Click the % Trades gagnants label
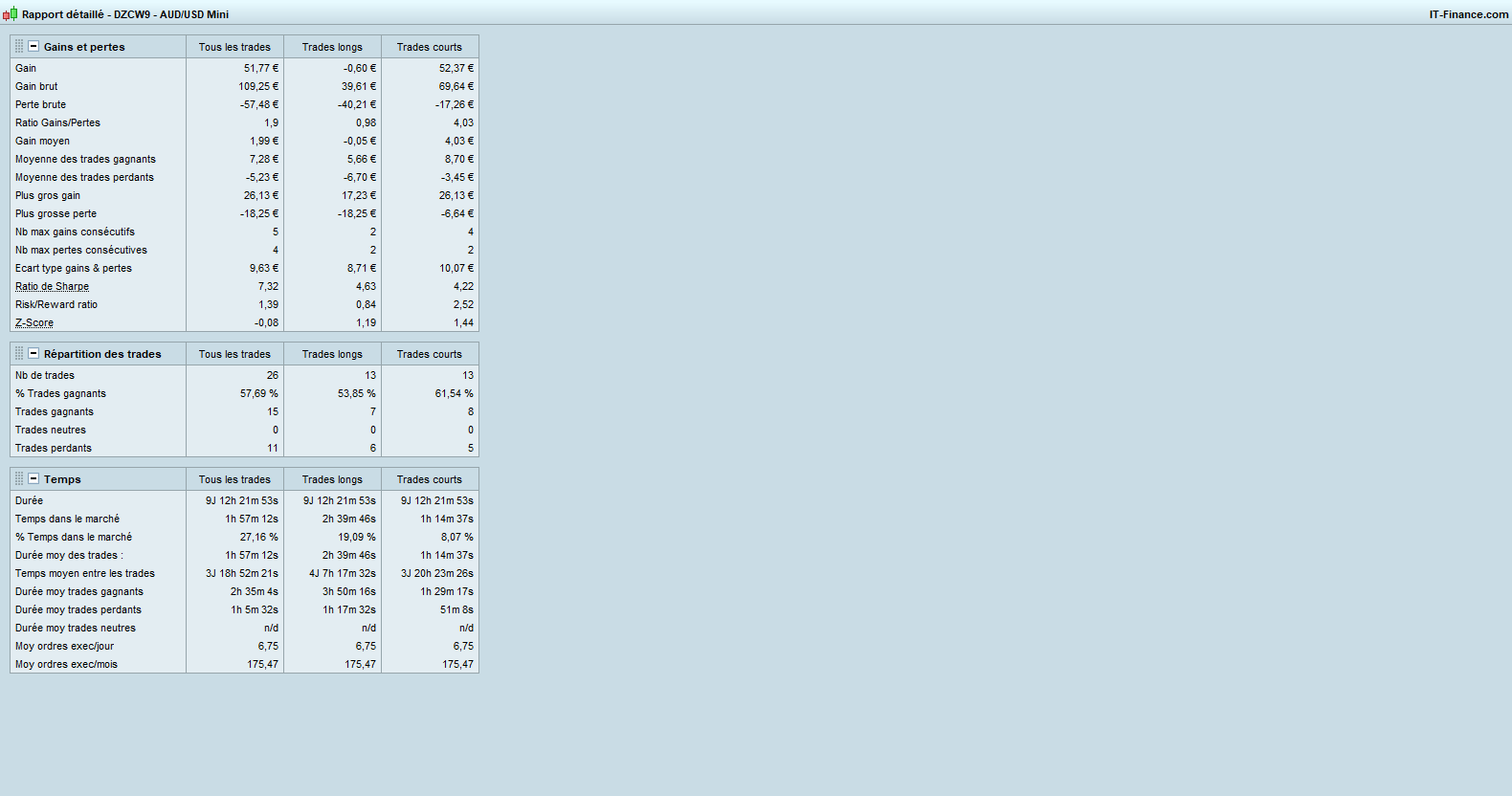Screen dimensions: 1512x796 click(x=60, y=393)
